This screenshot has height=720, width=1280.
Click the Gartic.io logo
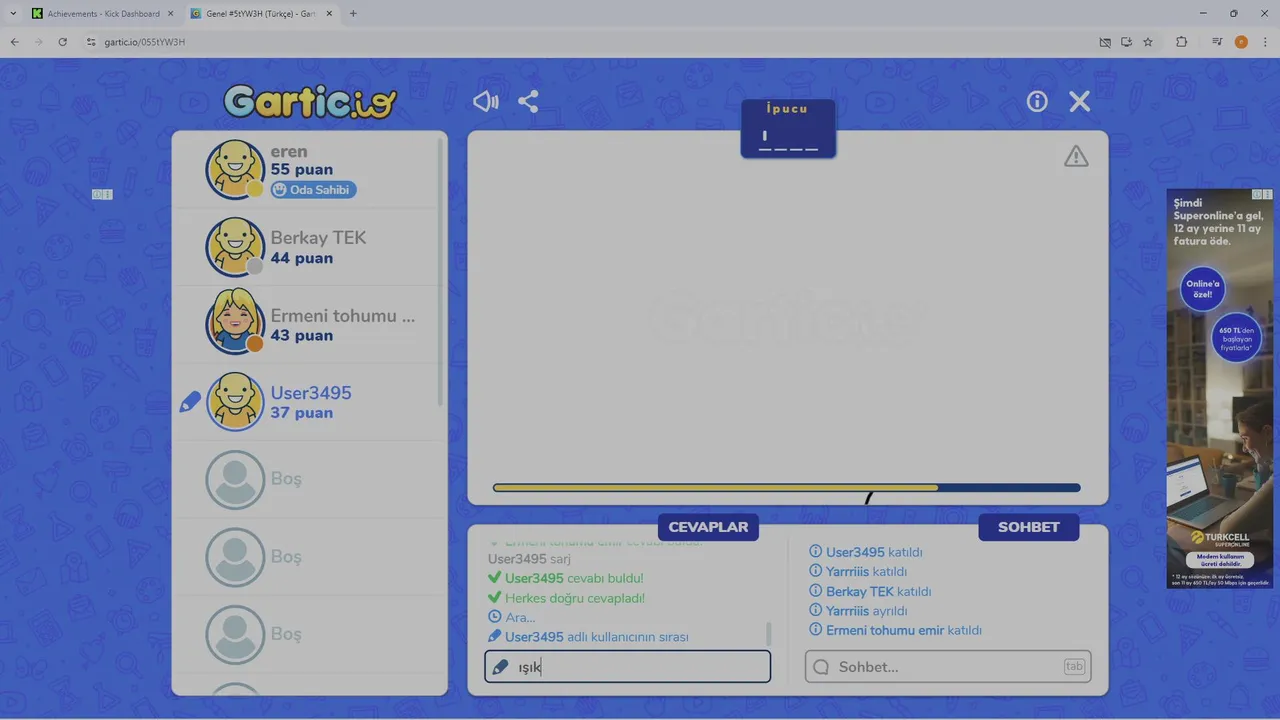click(310, 101)
